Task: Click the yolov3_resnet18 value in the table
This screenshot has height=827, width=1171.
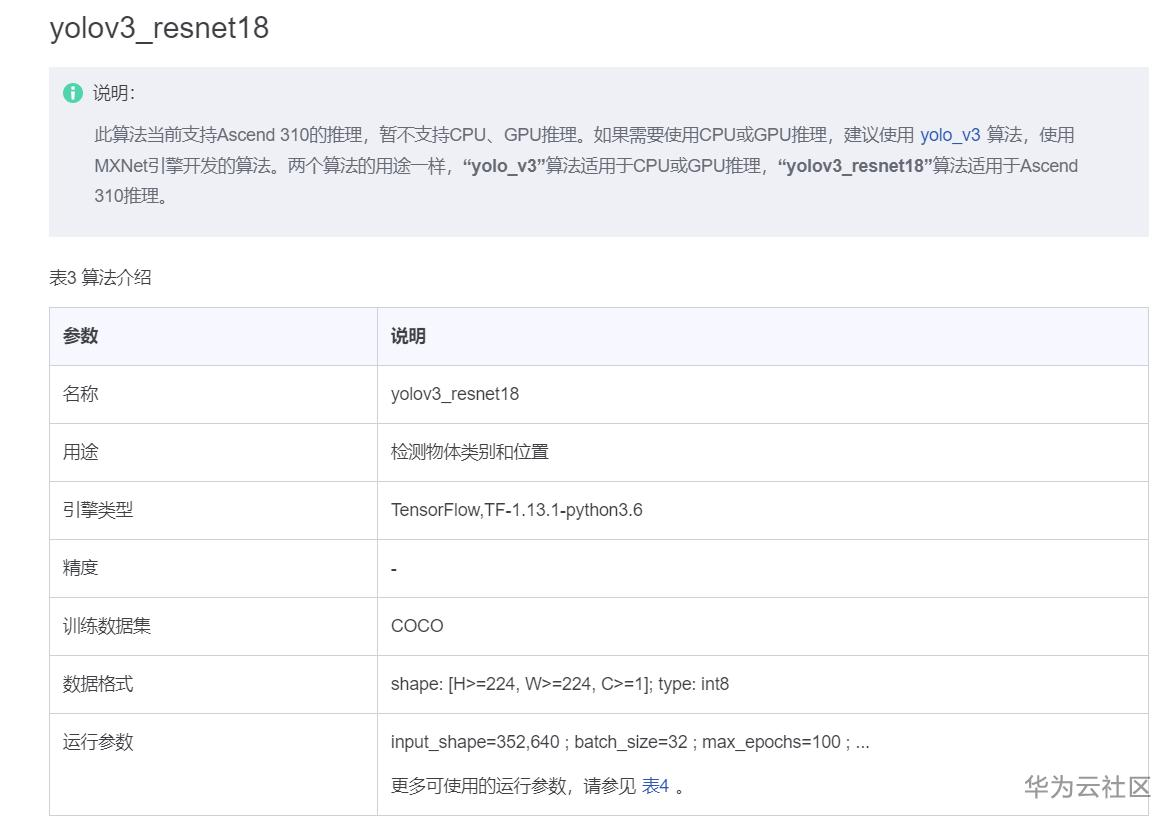Action: pos(455,394)
